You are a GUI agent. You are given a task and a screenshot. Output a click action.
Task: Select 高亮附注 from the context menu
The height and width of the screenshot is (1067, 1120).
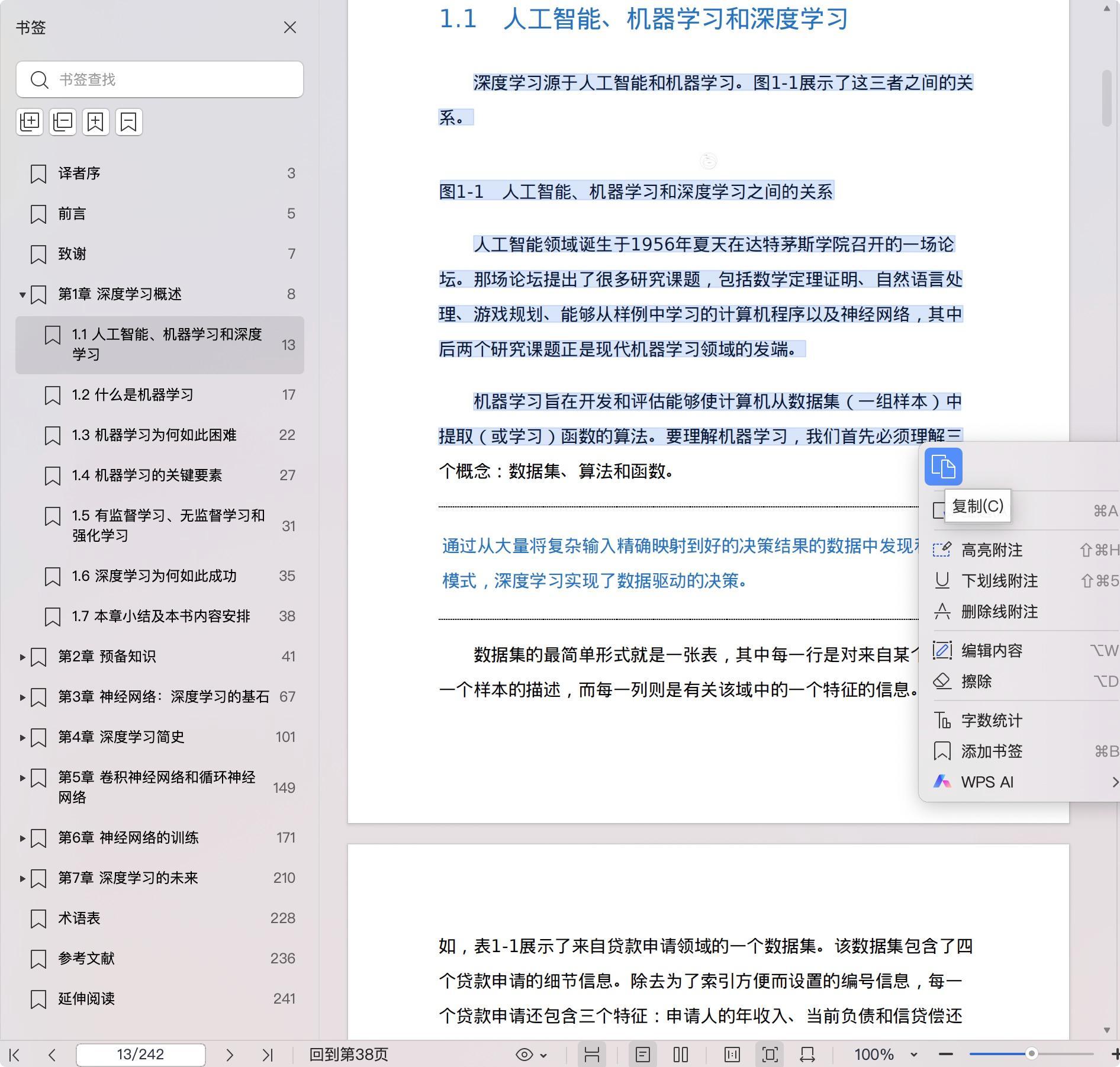click(x=992, y=550)
